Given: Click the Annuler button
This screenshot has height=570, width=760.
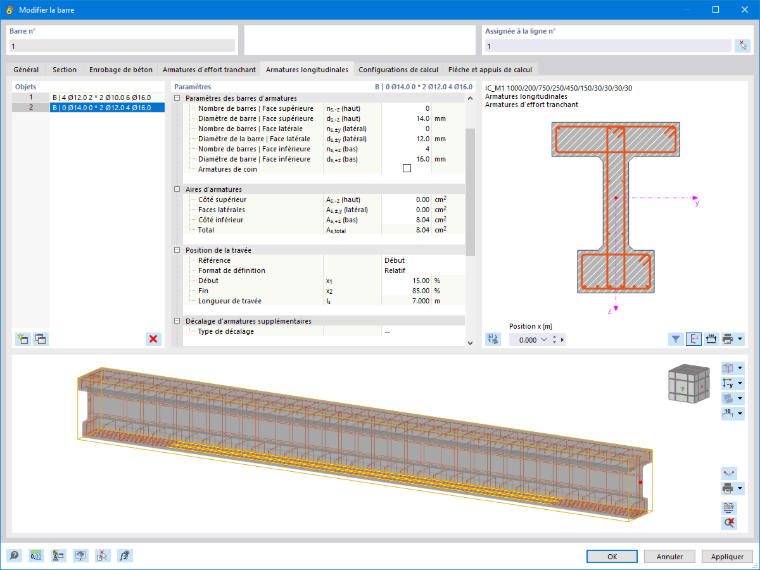Looking at the screenshot, I should tap(669, 556).
